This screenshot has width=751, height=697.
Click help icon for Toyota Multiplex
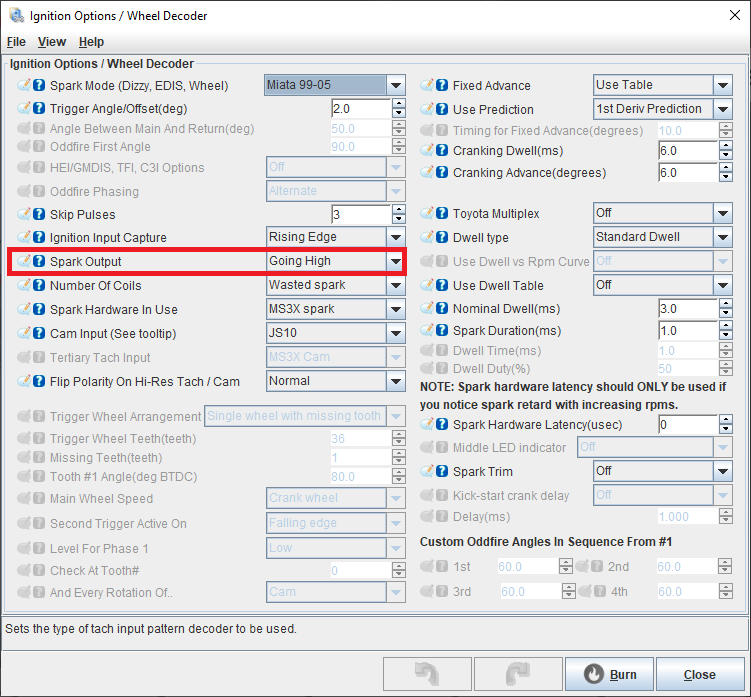(x=442, y=213)
